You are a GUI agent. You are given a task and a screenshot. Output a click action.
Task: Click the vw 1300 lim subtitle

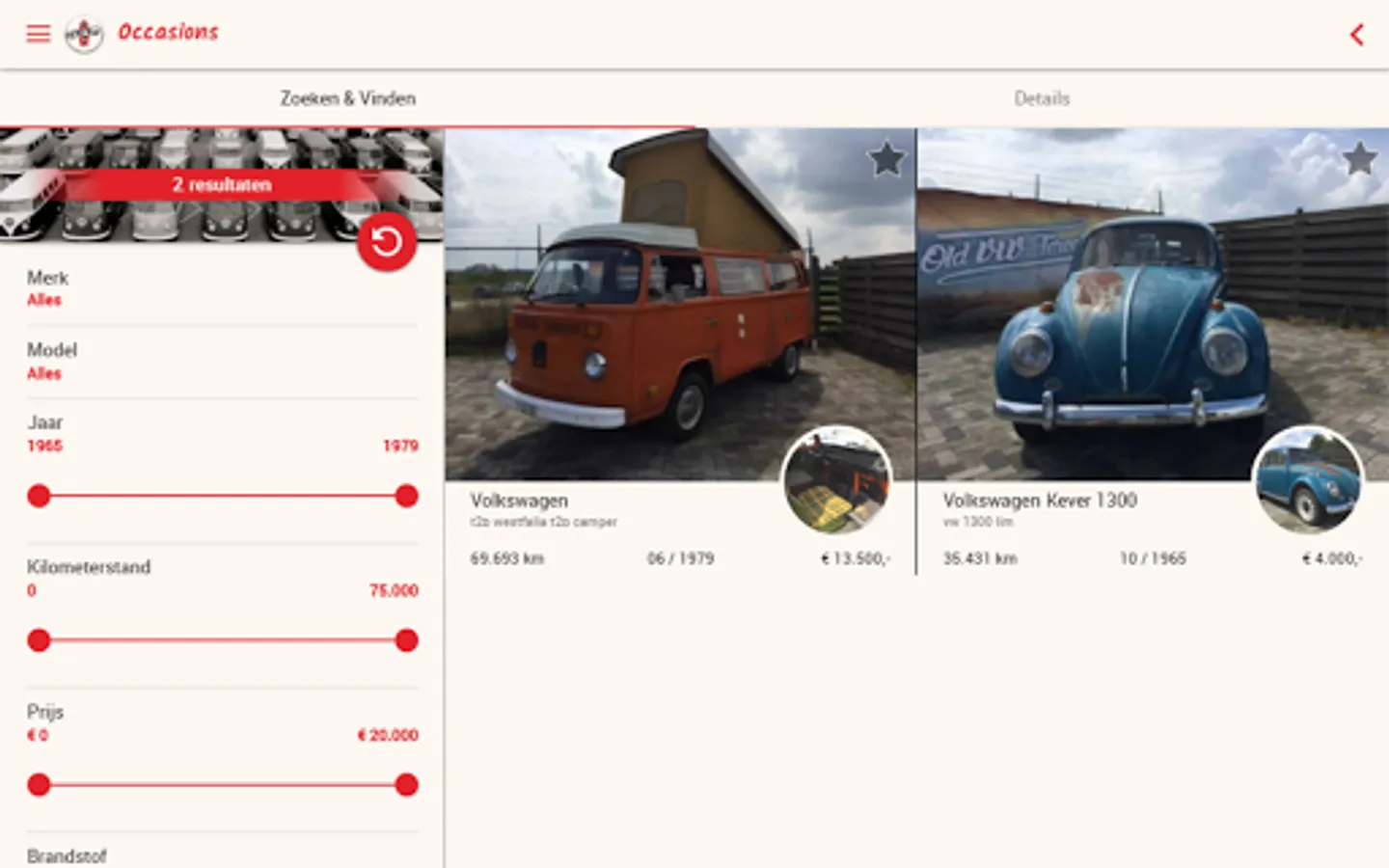[978, 522]
